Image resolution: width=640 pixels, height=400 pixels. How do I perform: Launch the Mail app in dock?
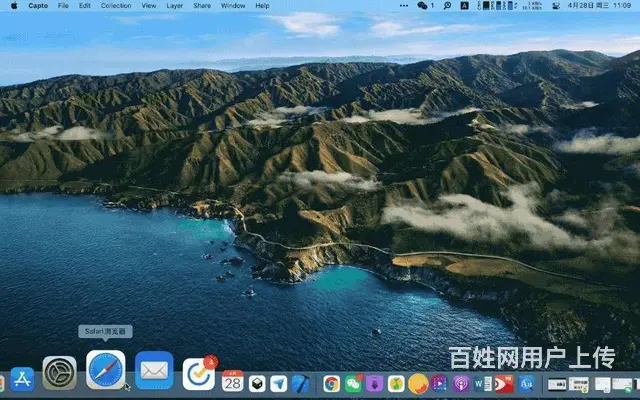pyautogui.click(x=154, y=371)
